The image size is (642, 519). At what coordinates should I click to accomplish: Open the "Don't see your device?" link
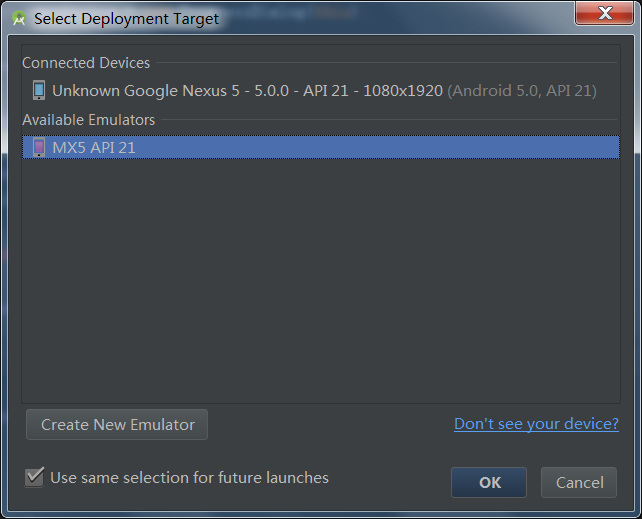(536, 424)
